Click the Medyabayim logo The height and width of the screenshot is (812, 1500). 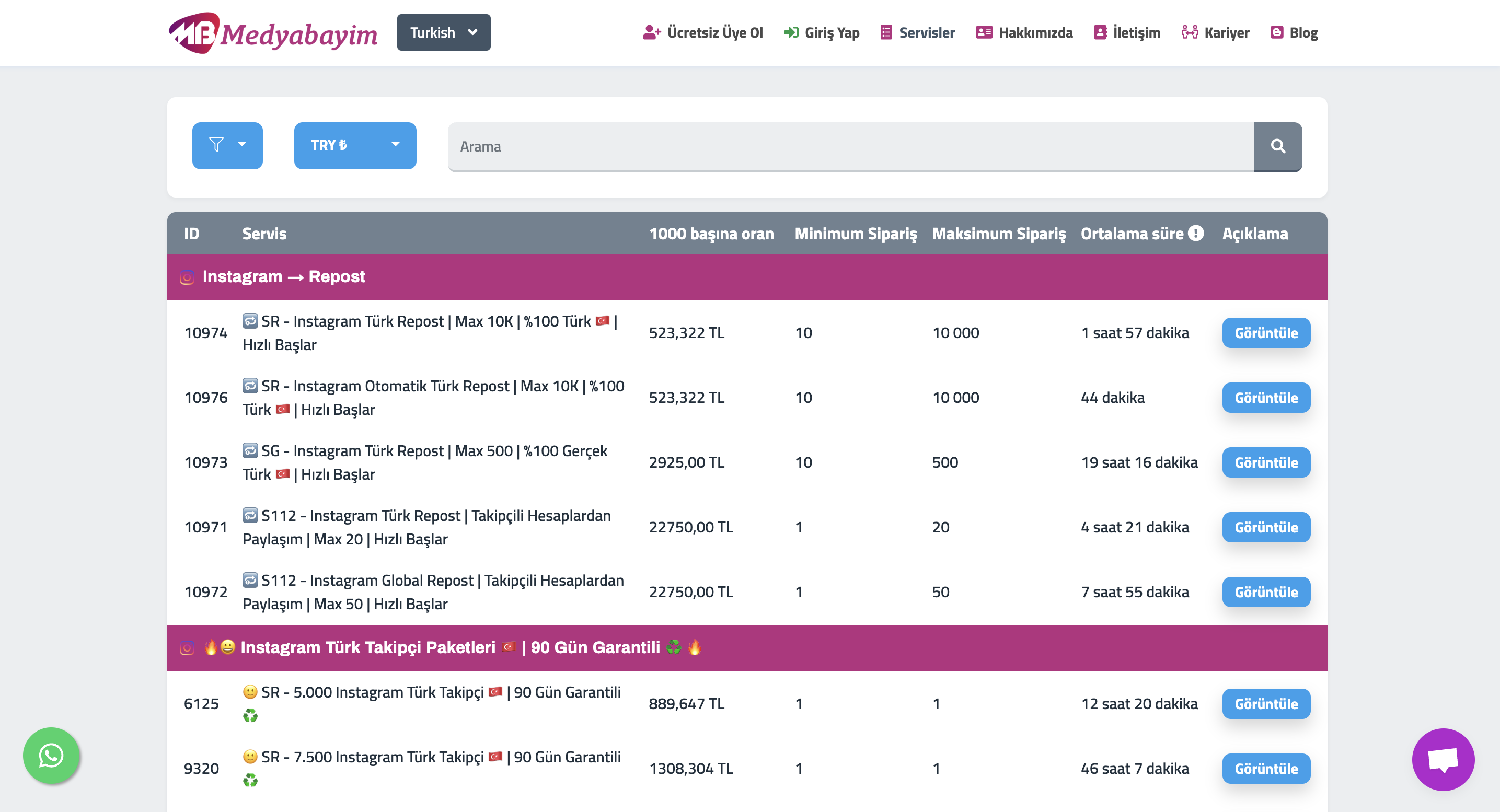272,32
